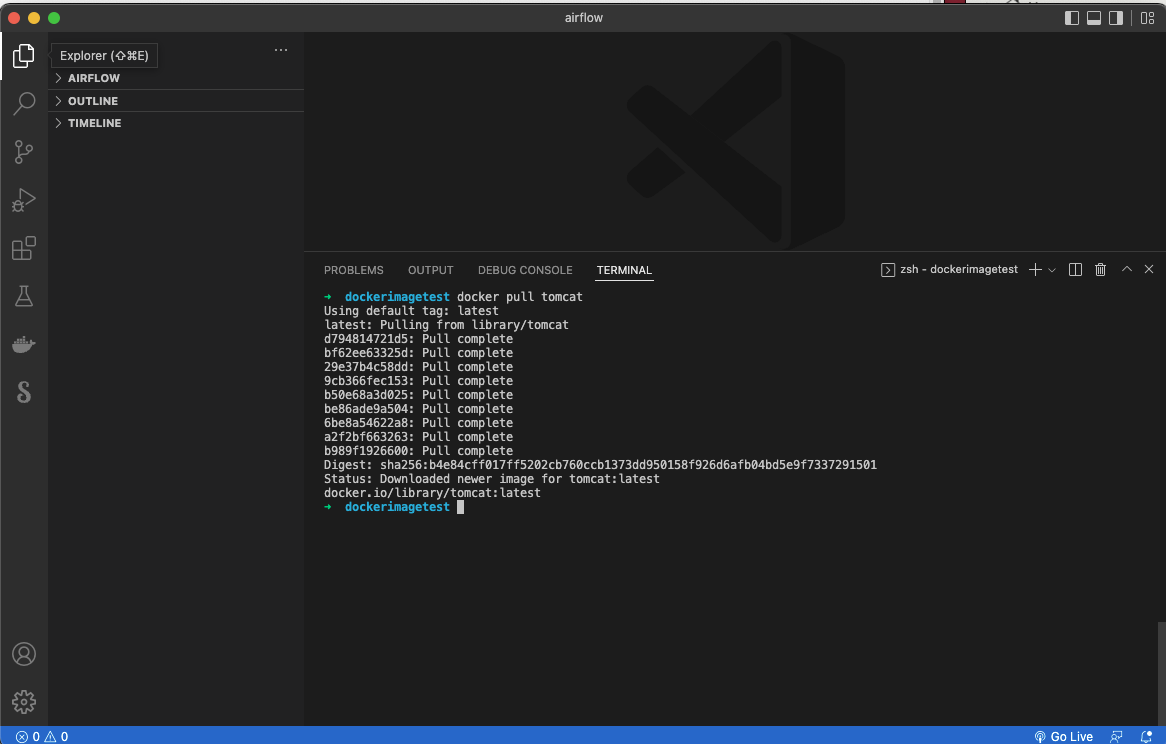1166x744 pixels.
Task: Click errors and warnings status item
Action: 42,737
